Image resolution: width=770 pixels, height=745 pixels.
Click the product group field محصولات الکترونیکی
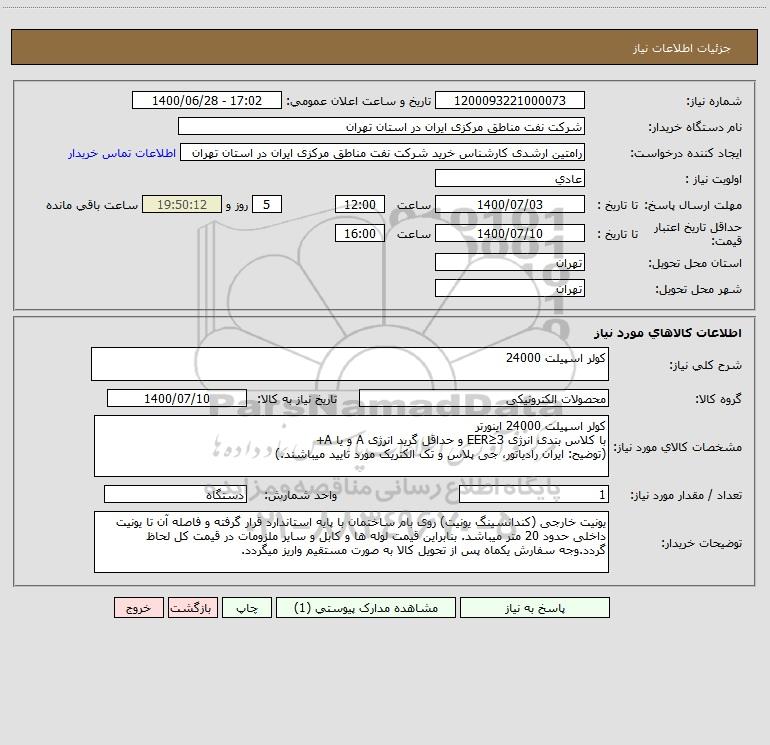click(484, 398)
